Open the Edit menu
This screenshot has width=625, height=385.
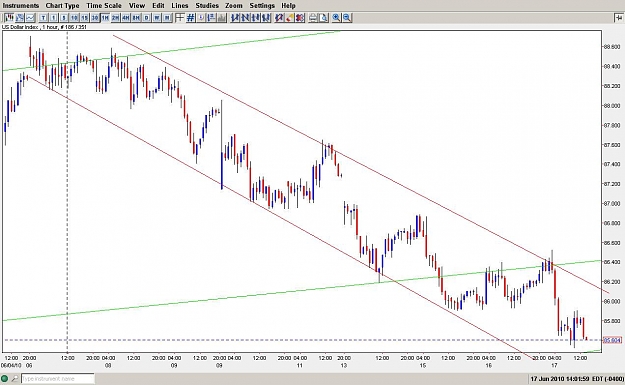click(158, 6)
